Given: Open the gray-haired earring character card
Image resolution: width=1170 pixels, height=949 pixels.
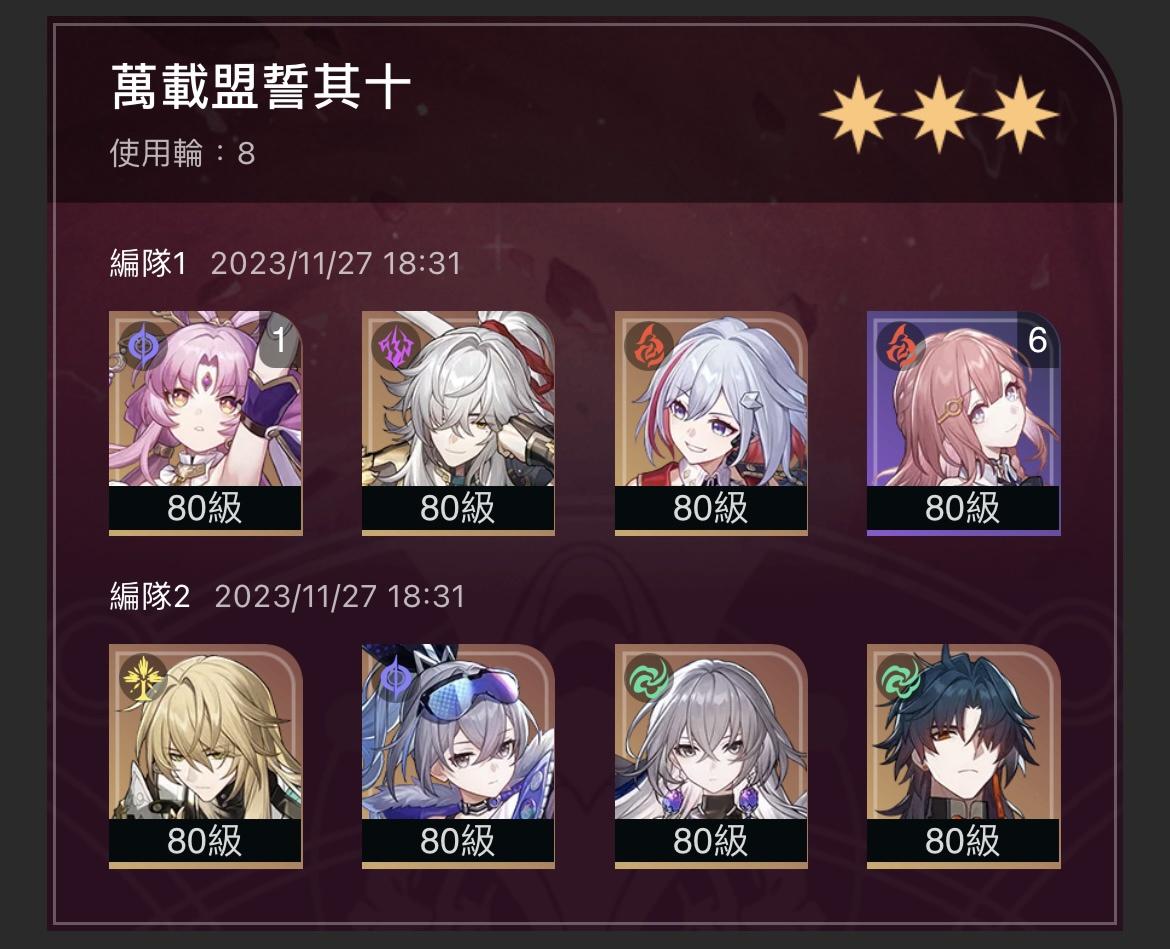Looking at the screenshot, I should point(711,756).
